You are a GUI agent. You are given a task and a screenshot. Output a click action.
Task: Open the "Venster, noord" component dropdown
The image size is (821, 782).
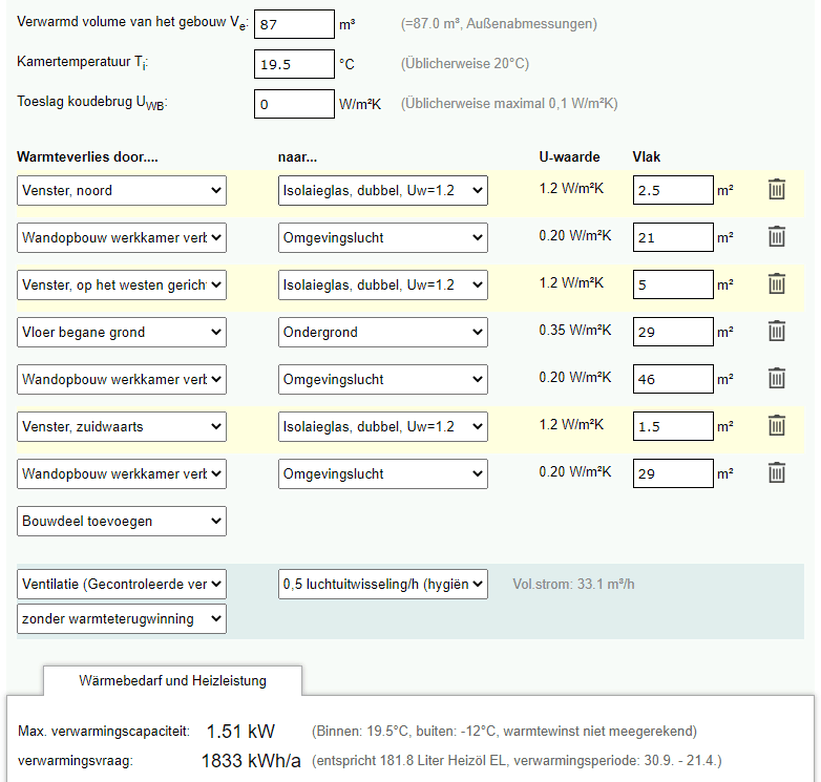[x=121, y=190]
